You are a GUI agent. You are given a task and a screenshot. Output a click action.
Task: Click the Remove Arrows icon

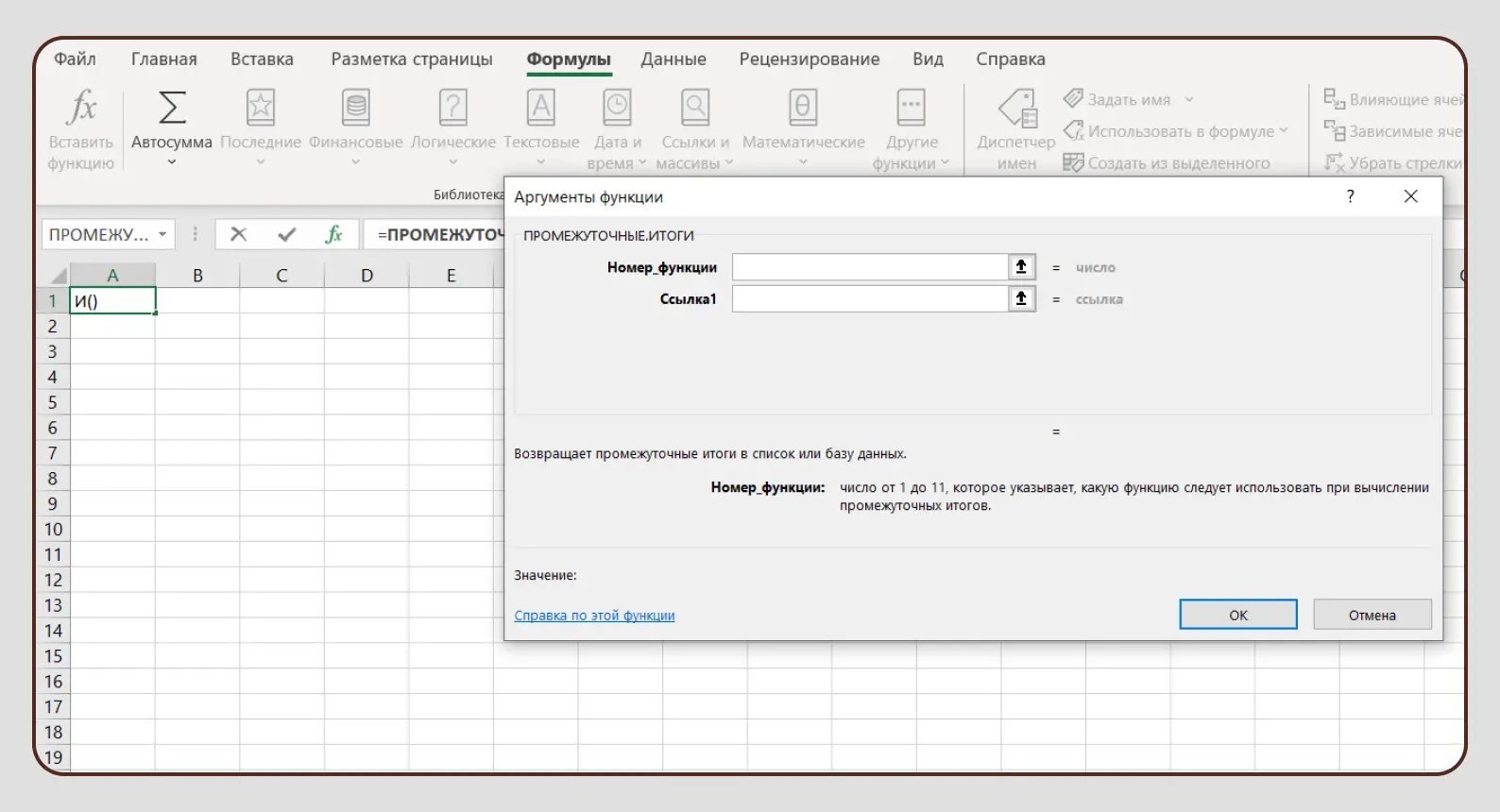click(x=1334, y=162)
